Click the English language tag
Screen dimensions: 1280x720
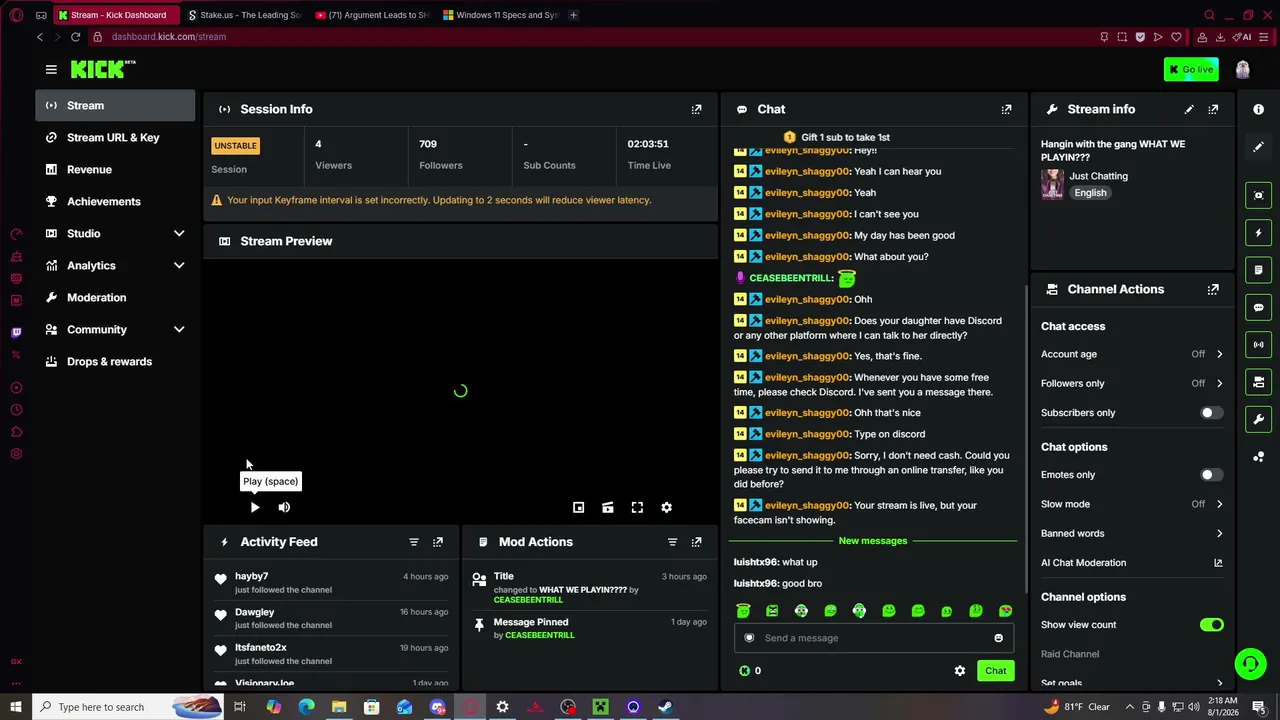tap(1091, 193)
